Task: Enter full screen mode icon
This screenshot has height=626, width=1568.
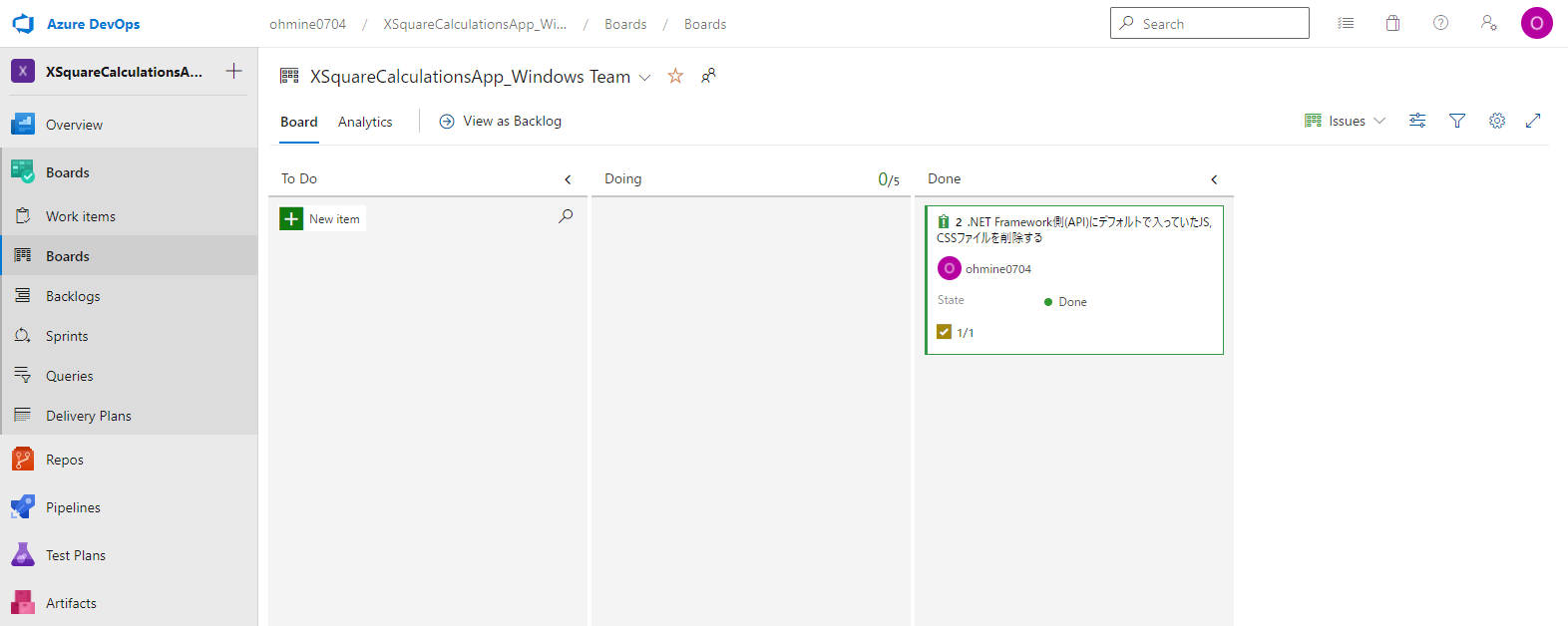Action: (x=1533, y=121)
